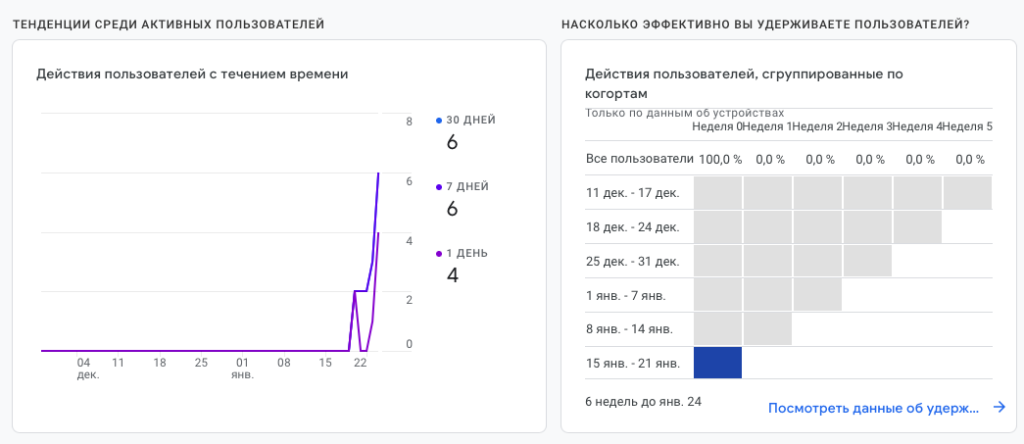The height and width of the screenshot is (444, 1024).
Task: Click the 100,0 % value in Неделя 0
Action: tap(720, 159)
